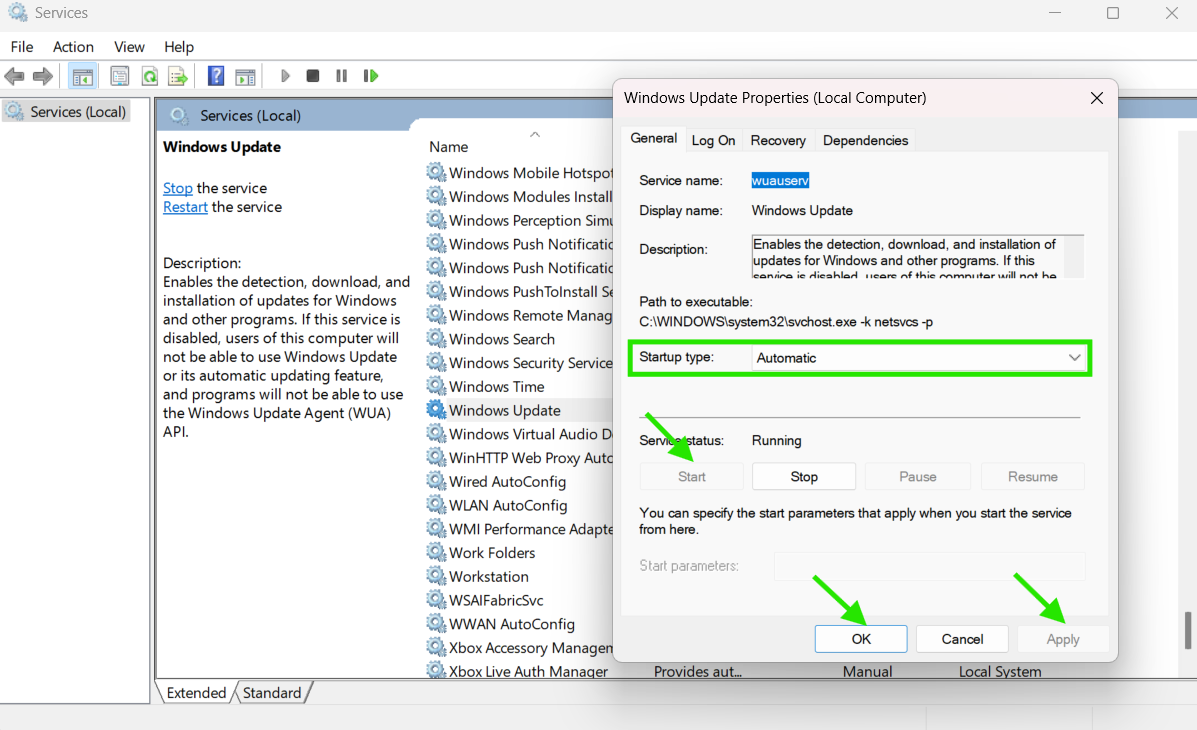Click the Back arrow toolbar icon

coord(15,76)
